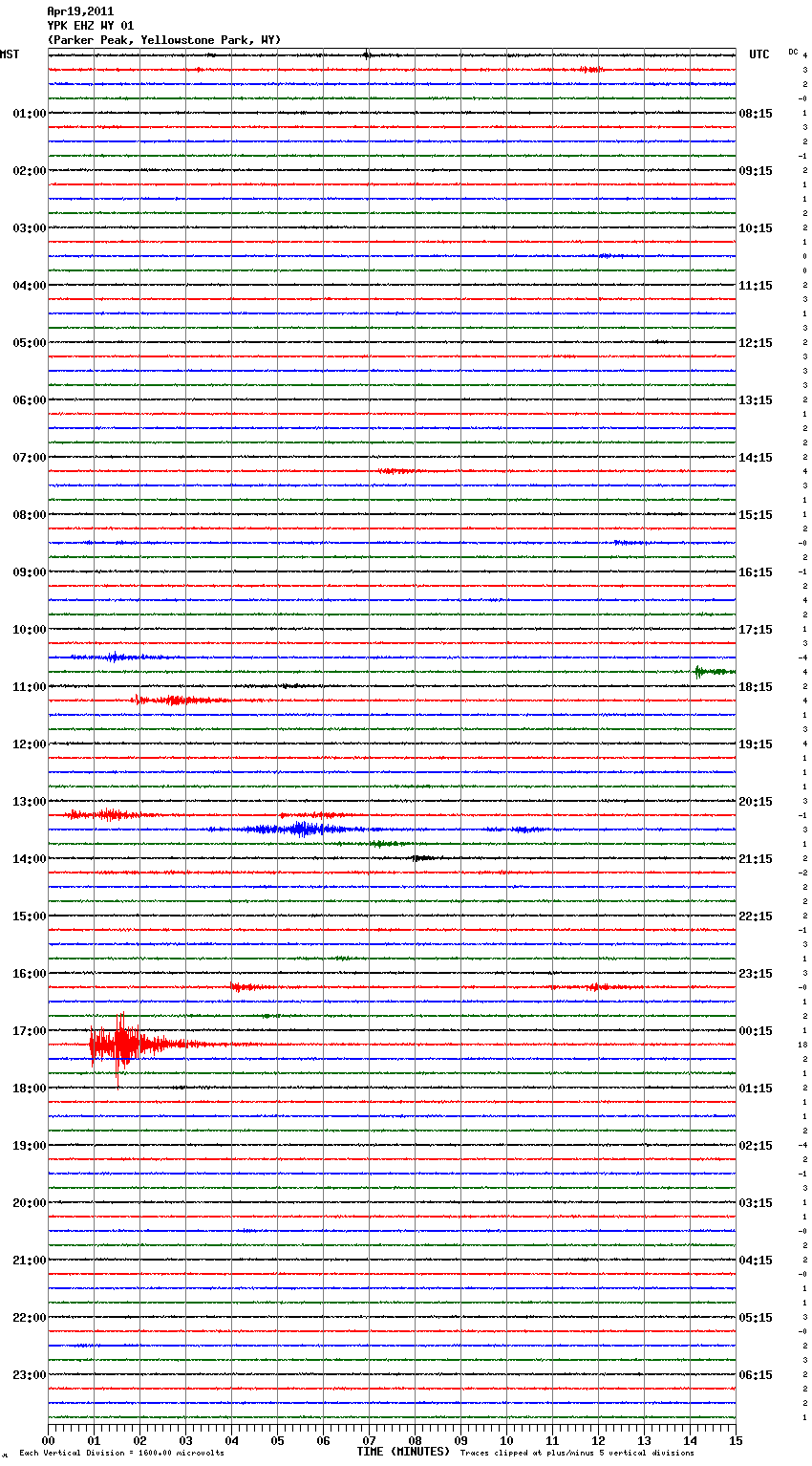Select the 05:00 MST time label

(30, 343)
